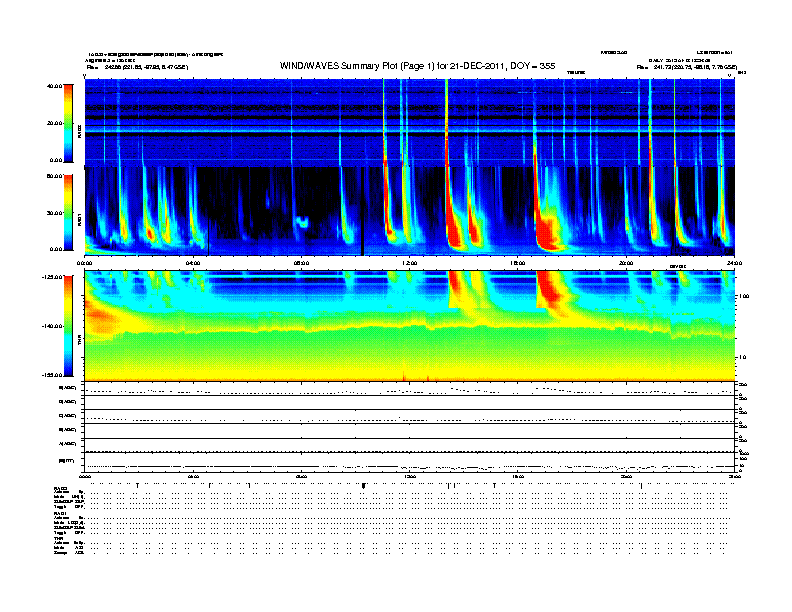Click 00:00 tick label under RAD1 spectrogram
This screenshot has height=612, width=792.
(x=84, y=263)
